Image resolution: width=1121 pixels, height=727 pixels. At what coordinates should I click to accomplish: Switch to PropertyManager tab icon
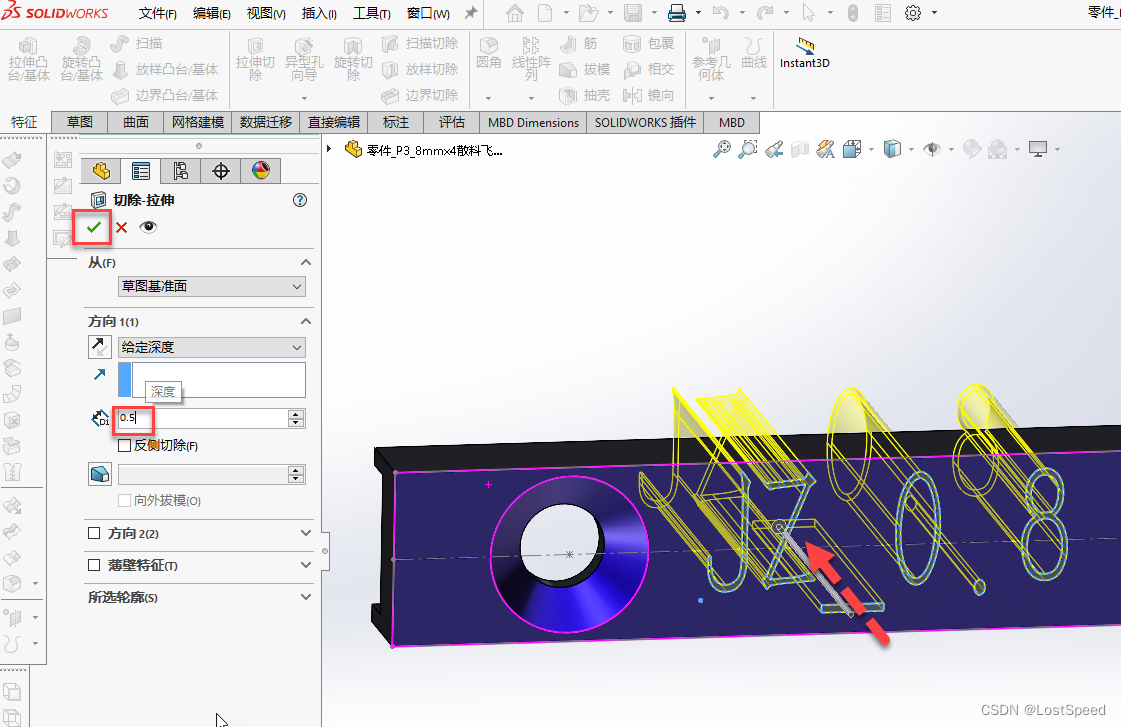tap(141, 171)
